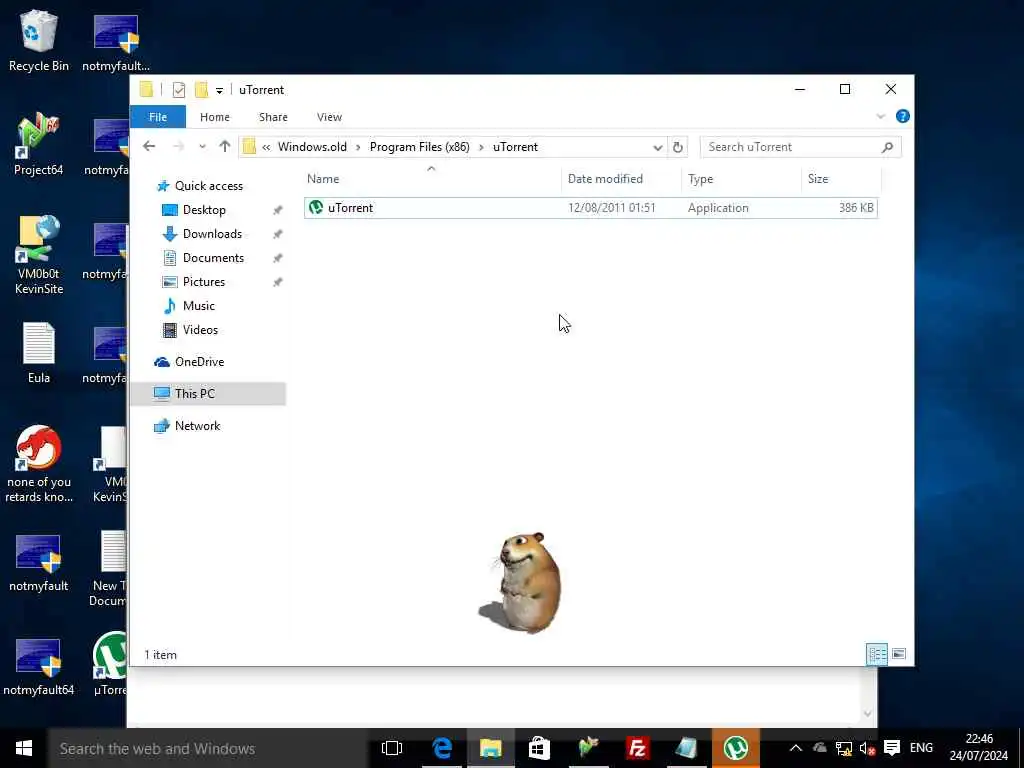Viewport: 1024px width, 768px height.
Task: Click the 386 KB size cell
Action: click(x=856, y=208)
